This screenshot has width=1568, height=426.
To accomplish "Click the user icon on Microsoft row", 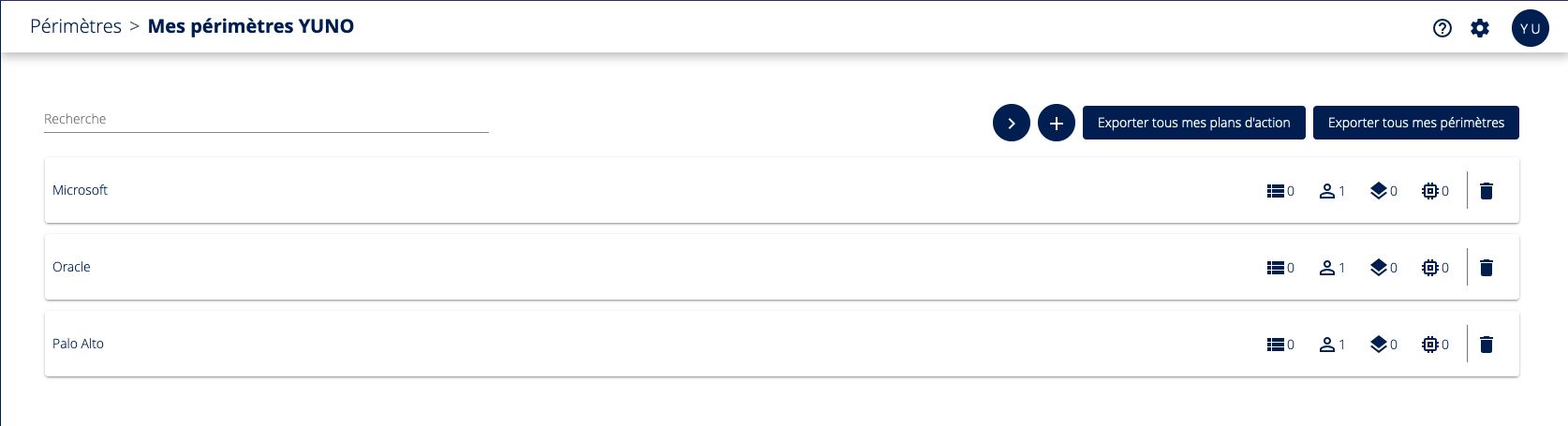I will coord(1327,191).
